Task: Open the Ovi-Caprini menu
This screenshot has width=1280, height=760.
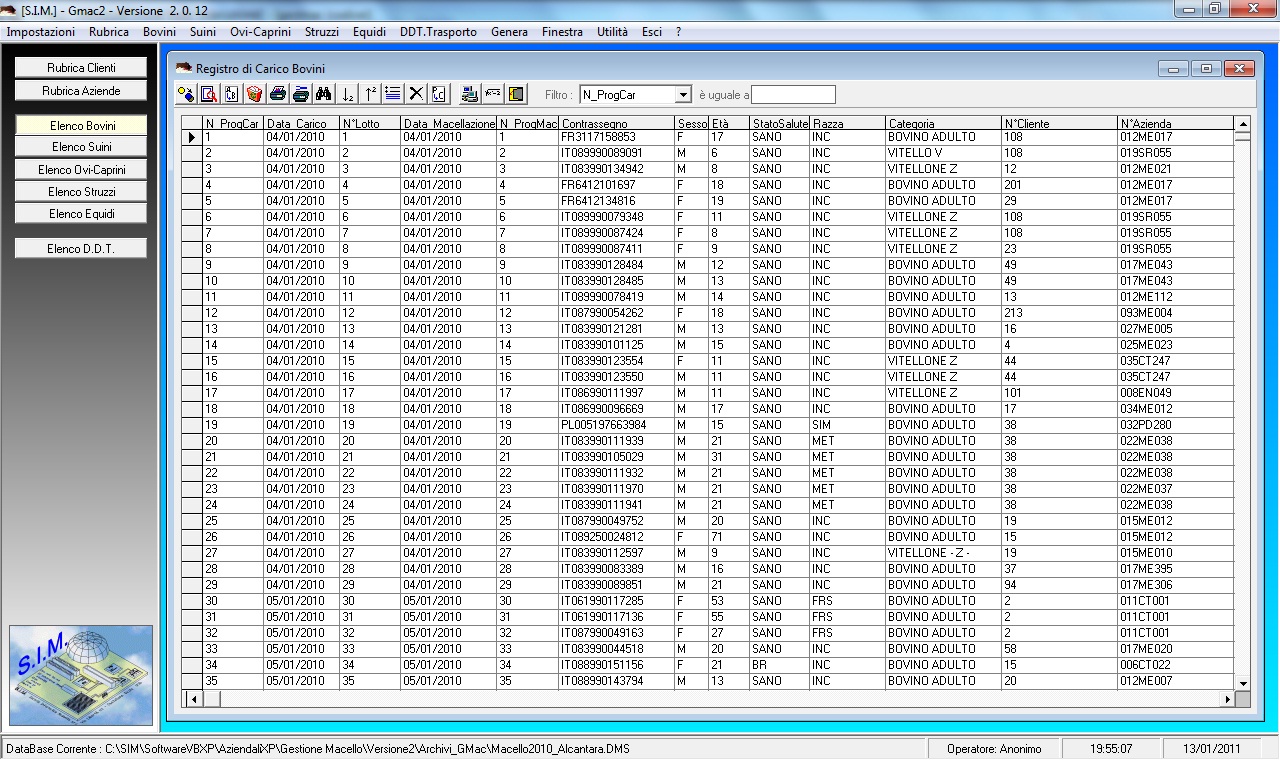Action: tap(260, 32)
